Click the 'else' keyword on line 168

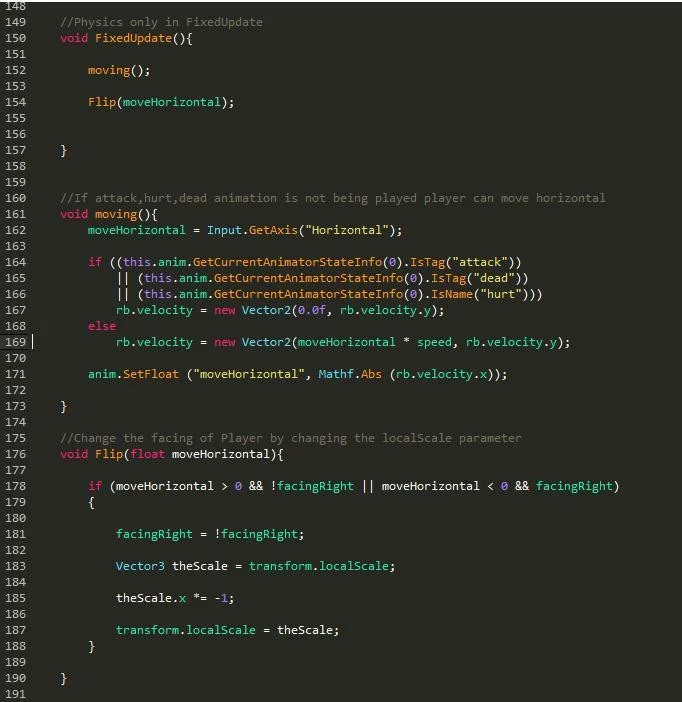(x=102, y=326)
